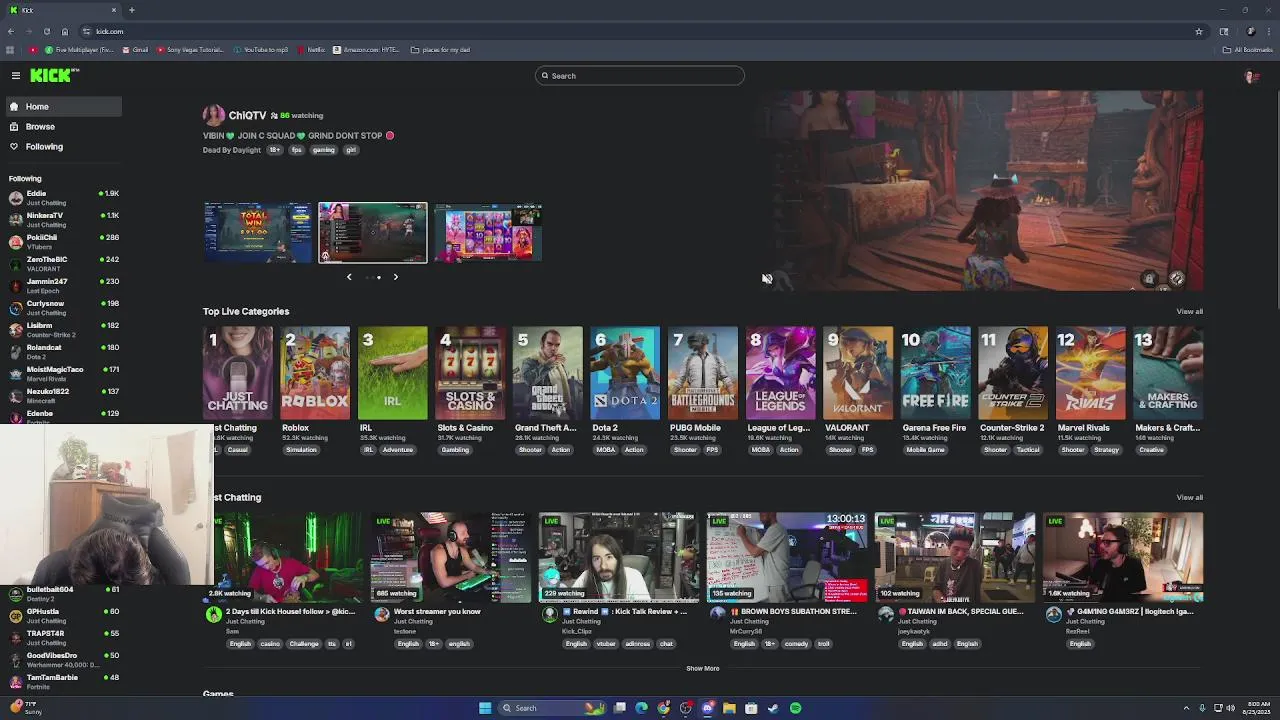Open the BROWN BOYS SUBATHON stream

coord(786,558)
